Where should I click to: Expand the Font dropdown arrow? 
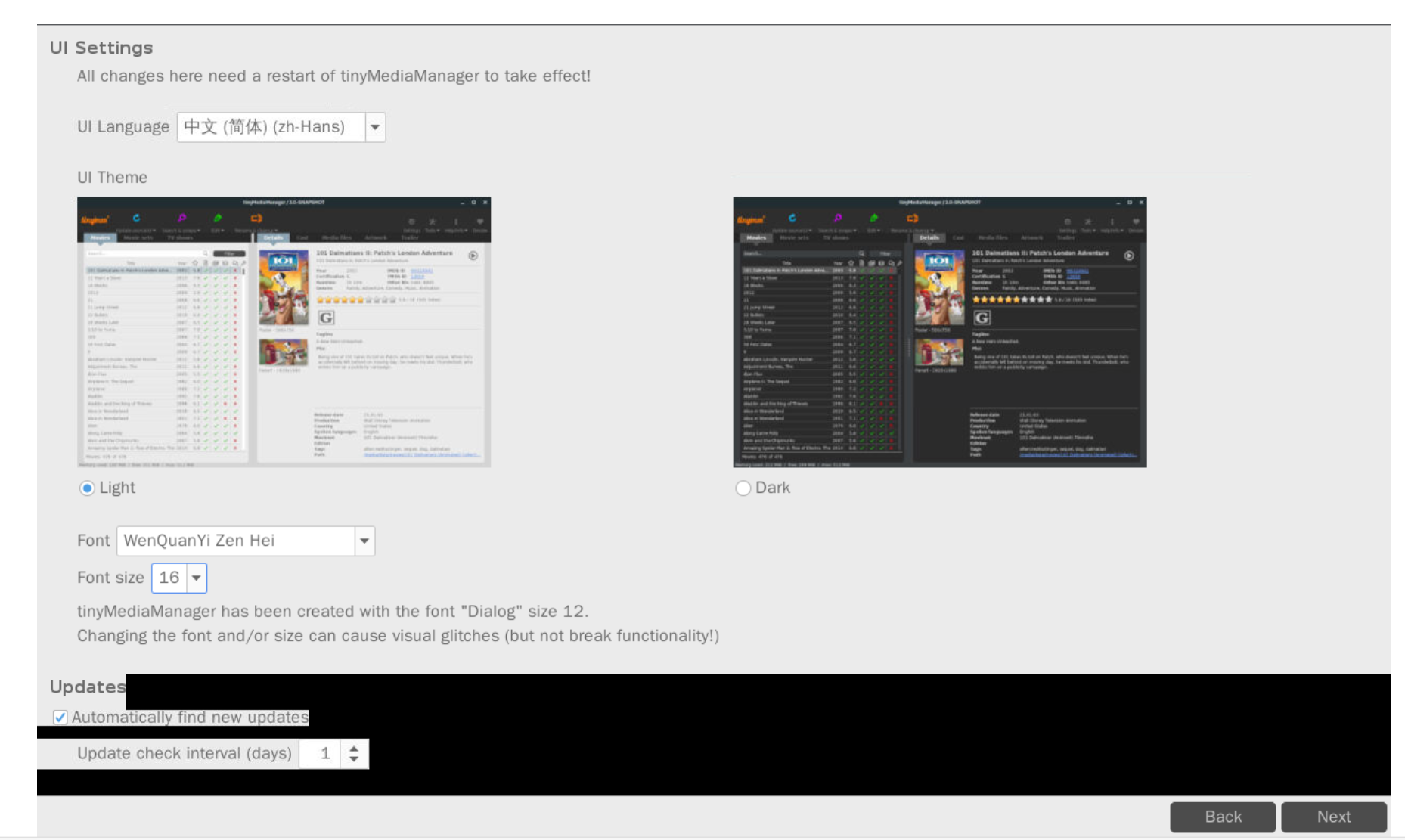click(x=364, y=541)
